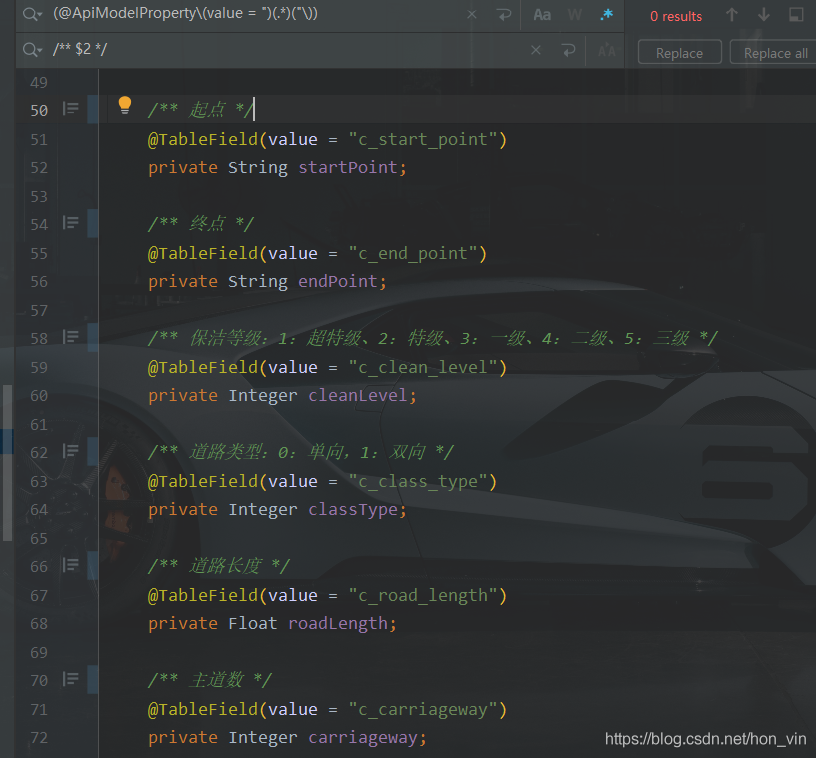Click the "c_start_point" string literal

(422, 139)
